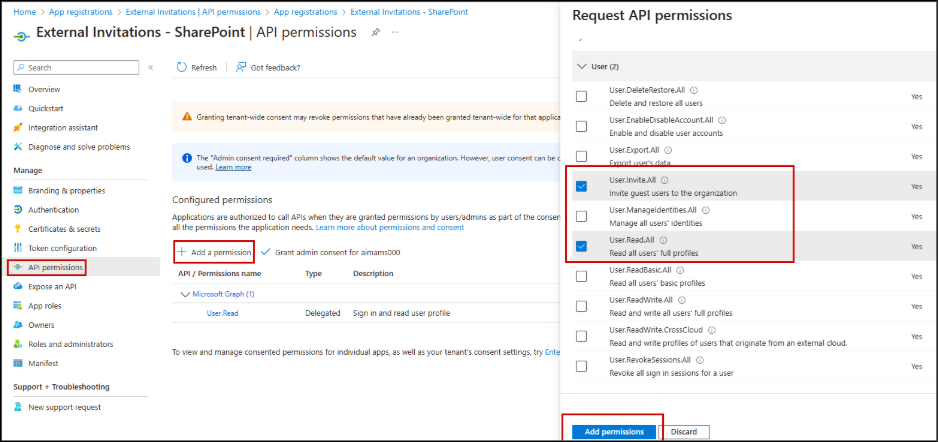Check the User.ReadBasic.All checkbox

[x=581, y=276]
